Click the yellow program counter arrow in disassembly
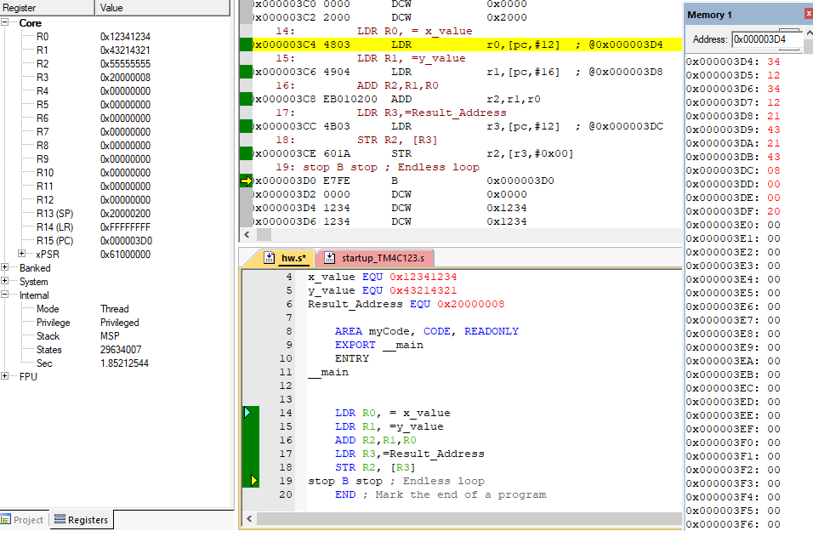The height and width of the screenshot is (543, 814). coord(246,181)
